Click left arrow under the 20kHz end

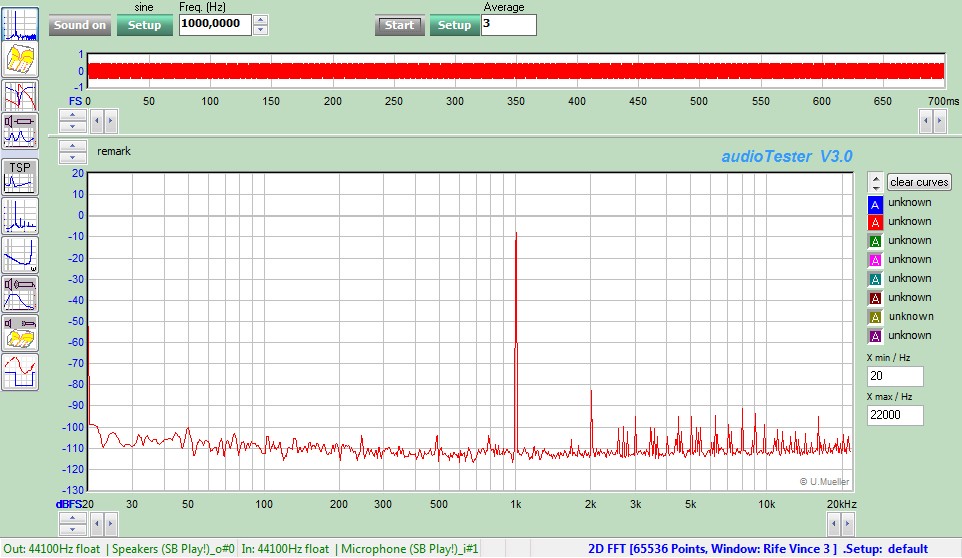coord(834,524)
